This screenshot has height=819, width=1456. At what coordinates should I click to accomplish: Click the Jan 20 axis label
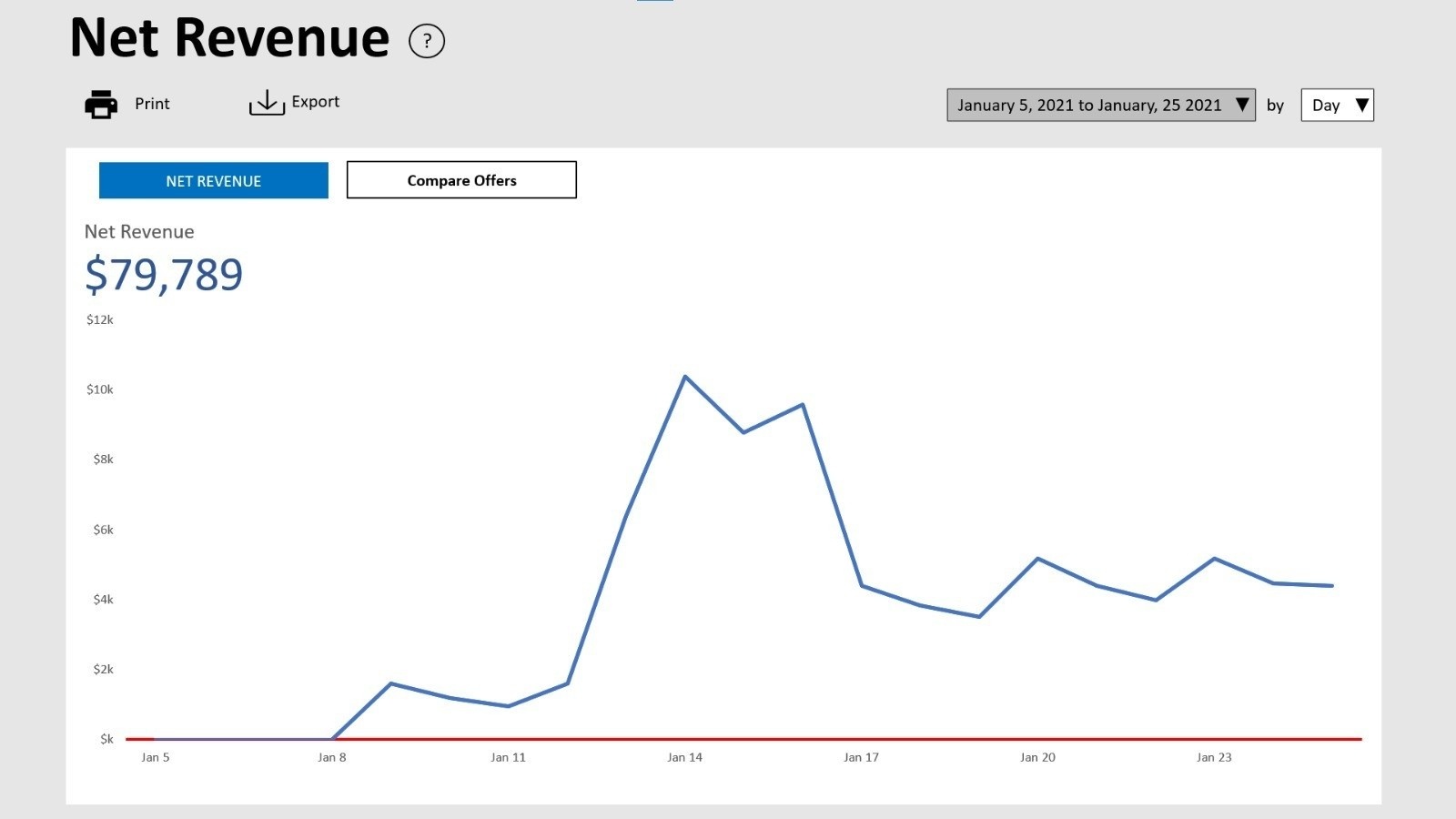point(1037,757)
